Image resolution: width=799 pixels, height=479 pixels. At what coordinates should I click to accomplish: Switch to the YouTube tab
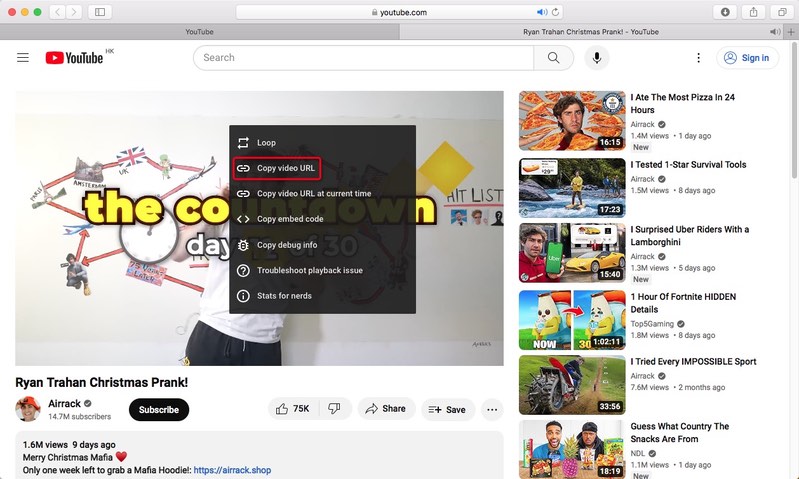pyautogui.click(x=200, y=32)
